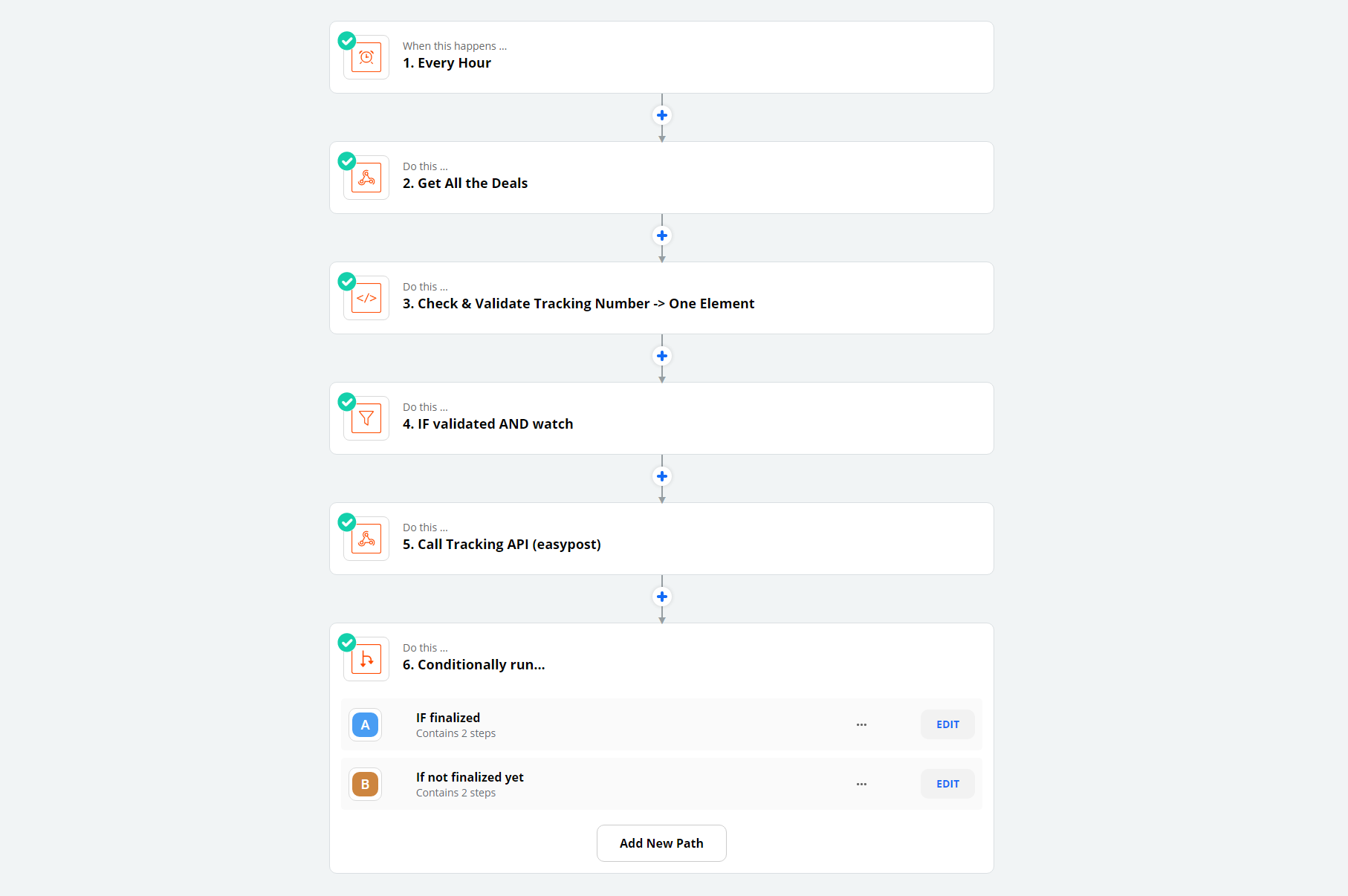Image resolution: width=1348 pixels, height=896 pixels.
Task: Select the Every Hour trigger clock icon
Action: (366, 56)
